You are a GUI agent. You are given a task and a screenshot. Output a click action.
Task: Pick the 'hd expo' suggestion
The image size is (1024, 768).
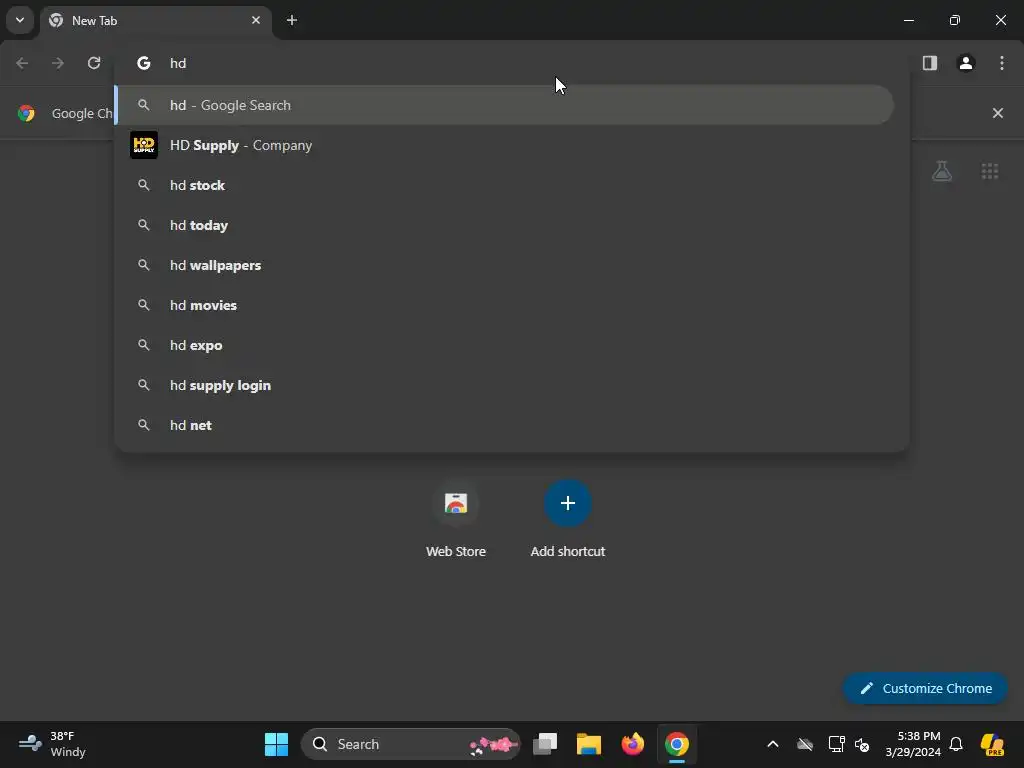click(x=504, y=345)
